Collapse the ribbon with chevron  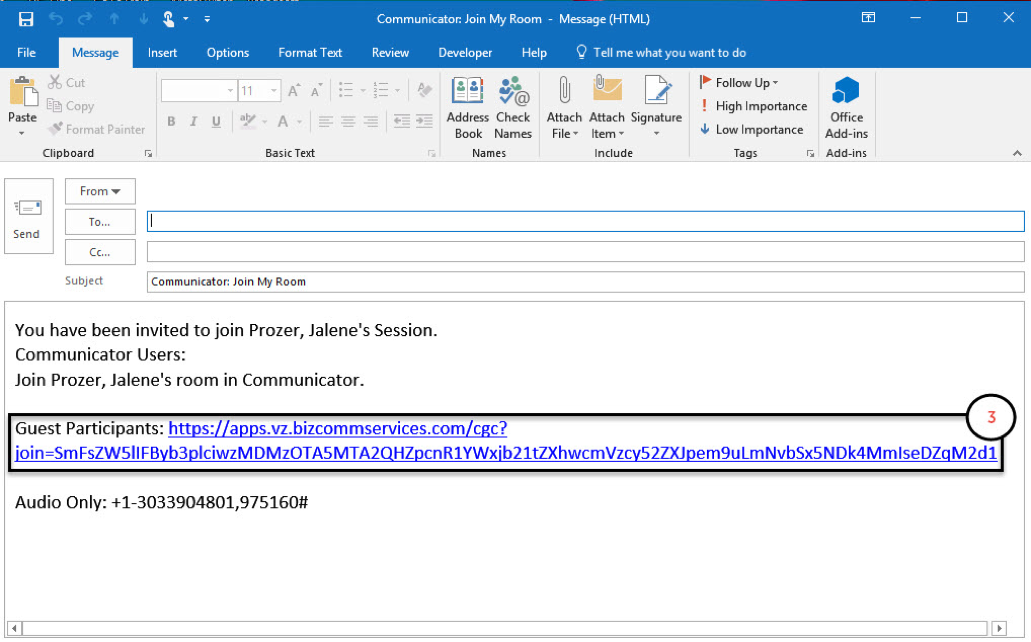click(x=1017, y=153)
